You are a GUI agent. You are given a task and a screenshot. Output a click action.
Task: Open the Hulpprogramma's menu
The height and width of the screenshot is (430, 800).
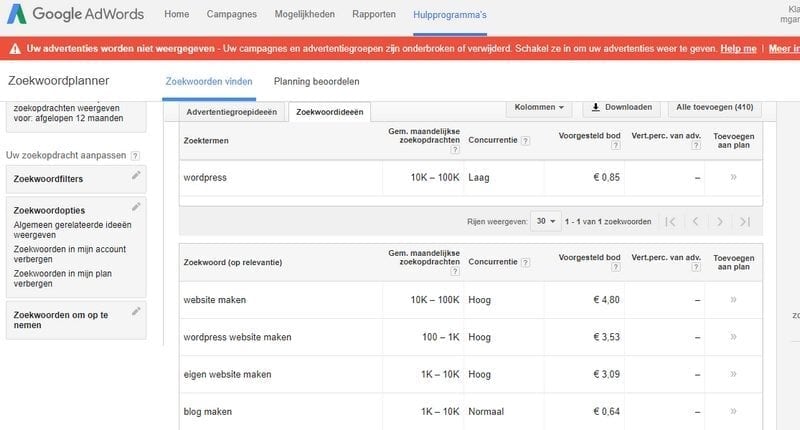point(450,15)
